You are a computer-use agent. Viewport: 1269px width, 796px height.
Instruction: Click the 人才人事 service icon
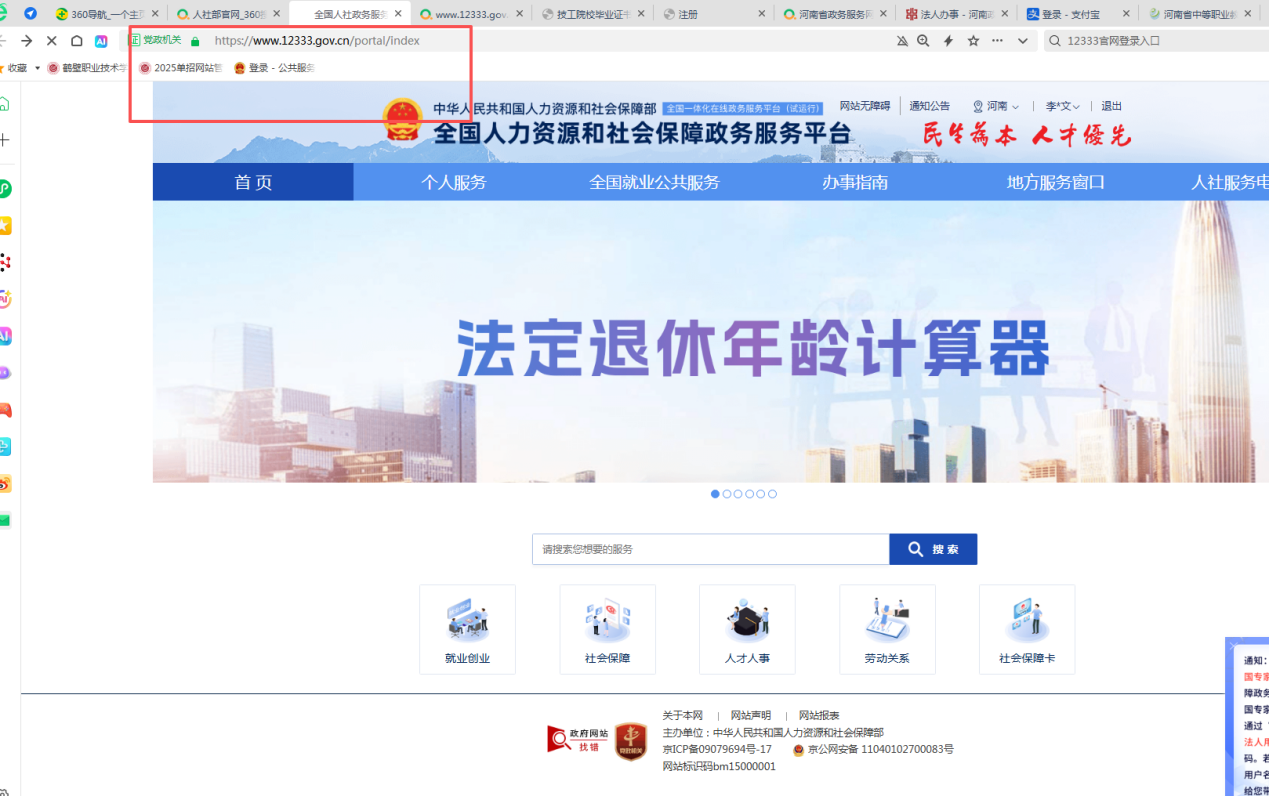747,629
